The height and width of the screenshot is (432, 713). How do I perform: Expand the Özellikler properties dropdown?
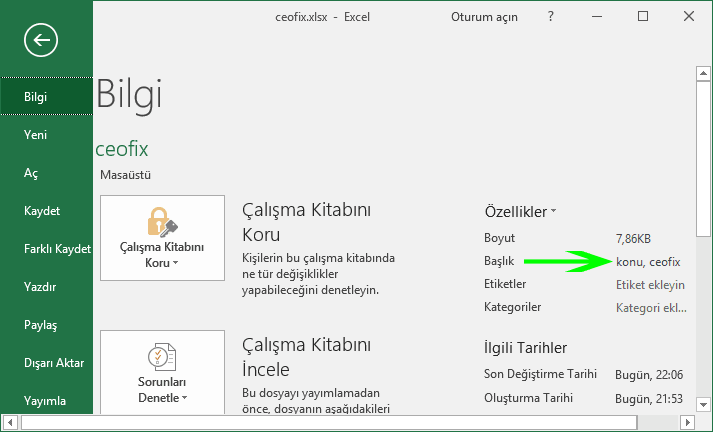tap(520, 211)
